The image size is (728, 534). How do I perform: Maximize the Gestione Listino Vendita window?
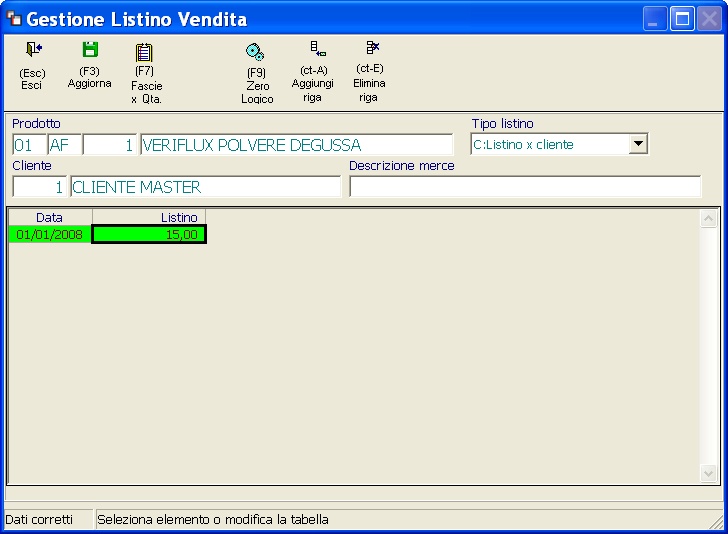[x=682, y=19]
